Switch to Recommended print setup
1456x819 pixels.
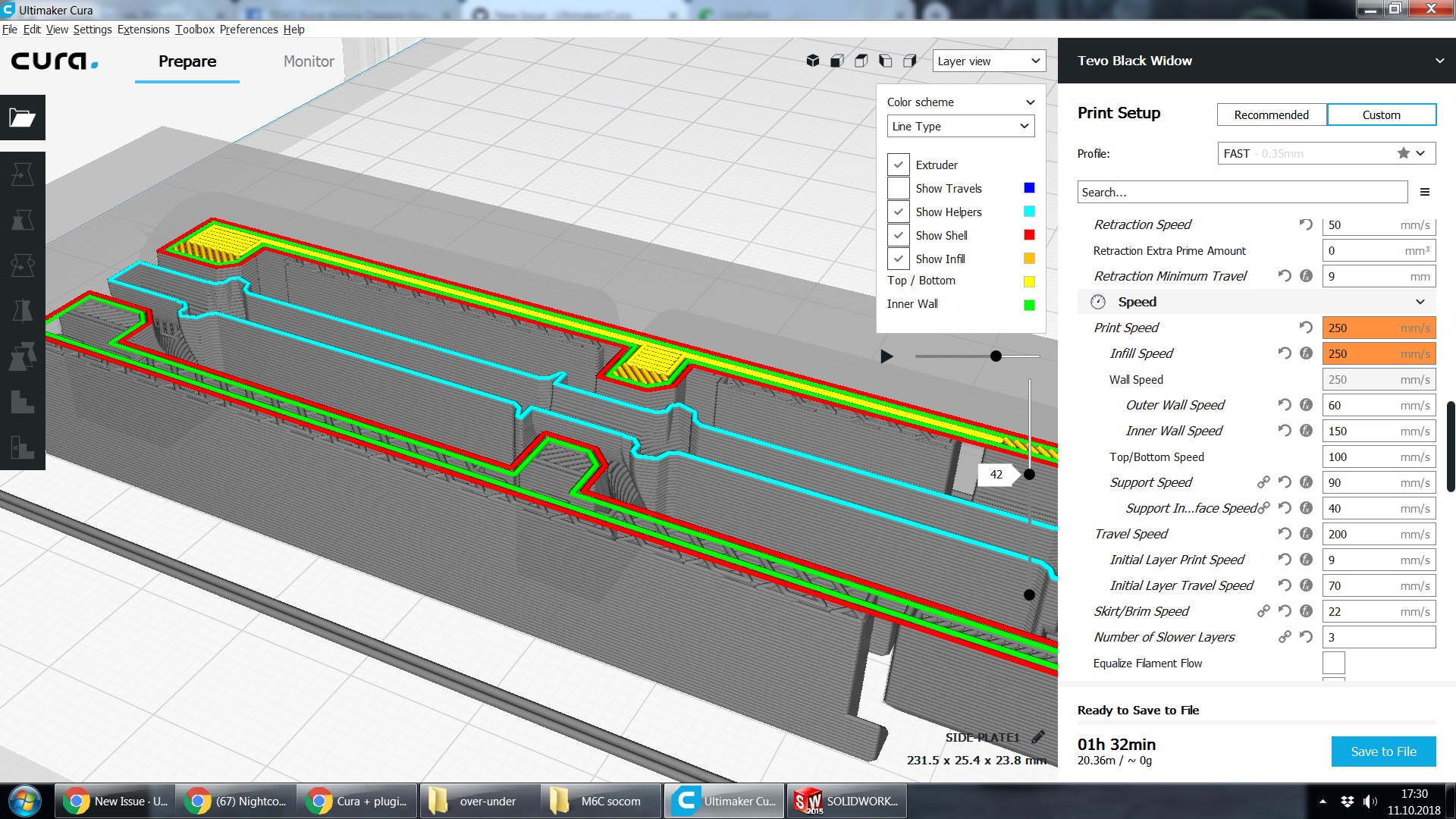[x=1271, y=115]
